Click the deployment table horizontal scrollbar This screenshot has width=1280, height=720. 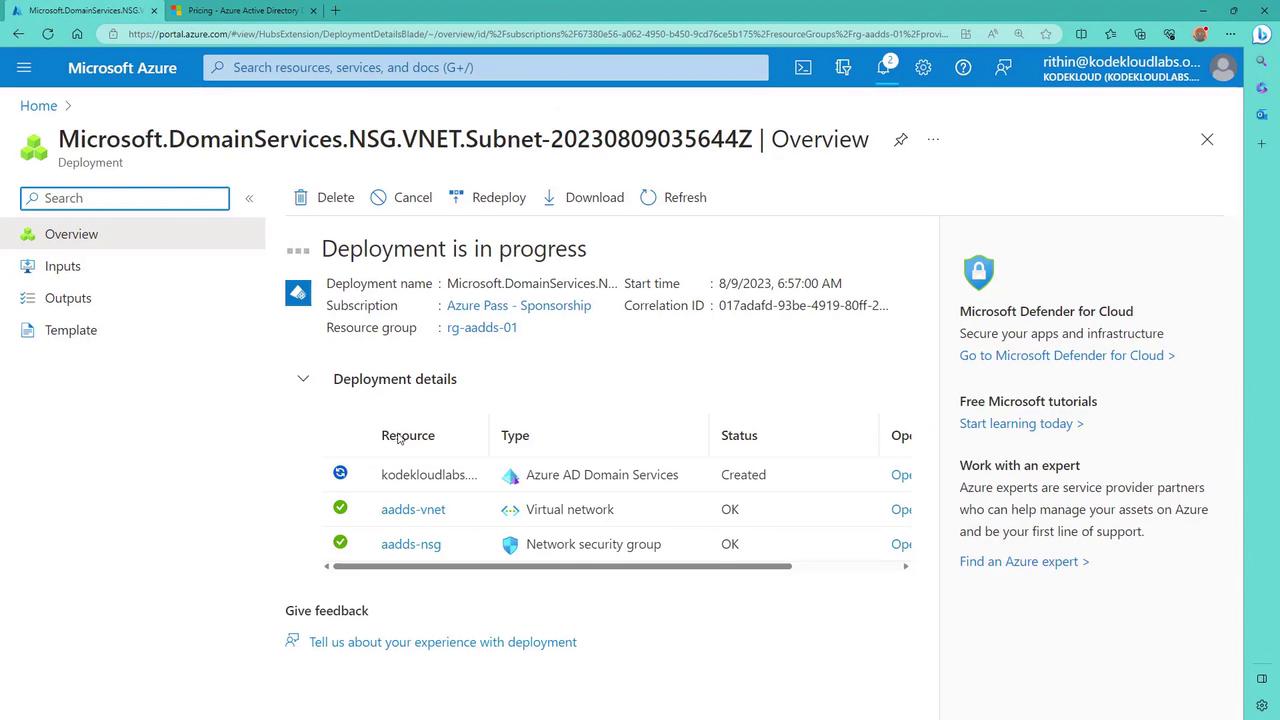[x=561, y=566]
